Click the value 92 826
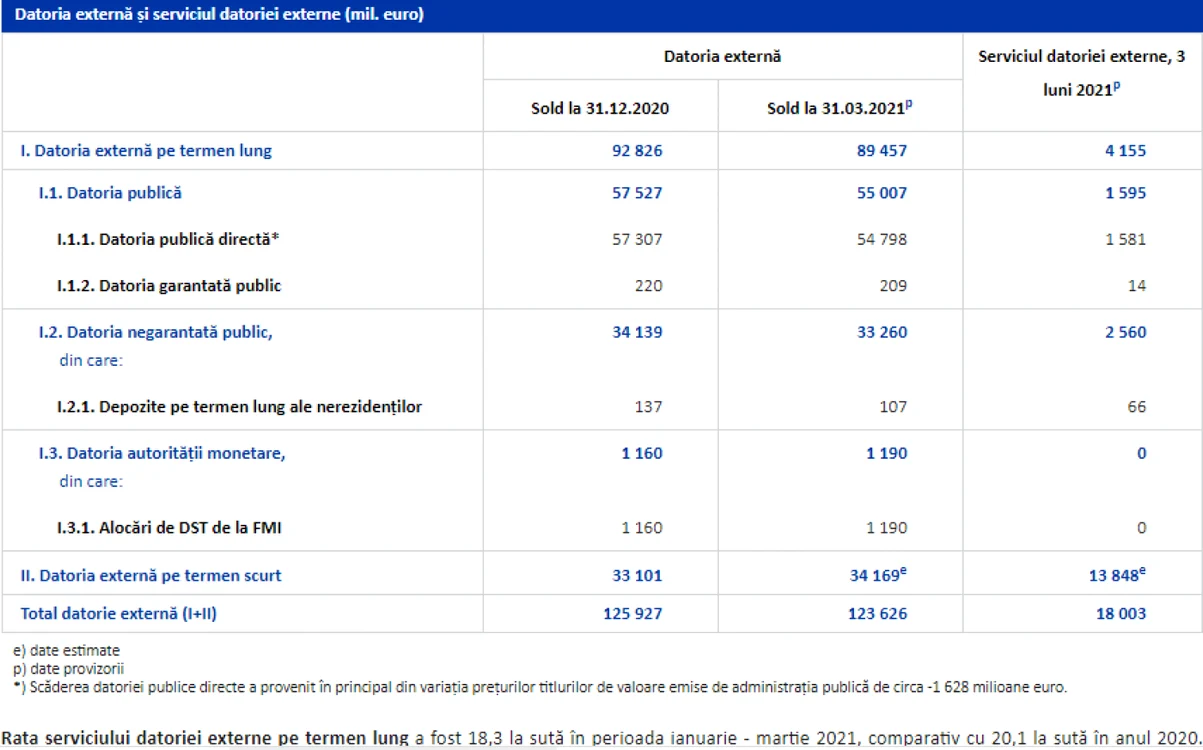The image size is (1203, 750). coord(637,151)
